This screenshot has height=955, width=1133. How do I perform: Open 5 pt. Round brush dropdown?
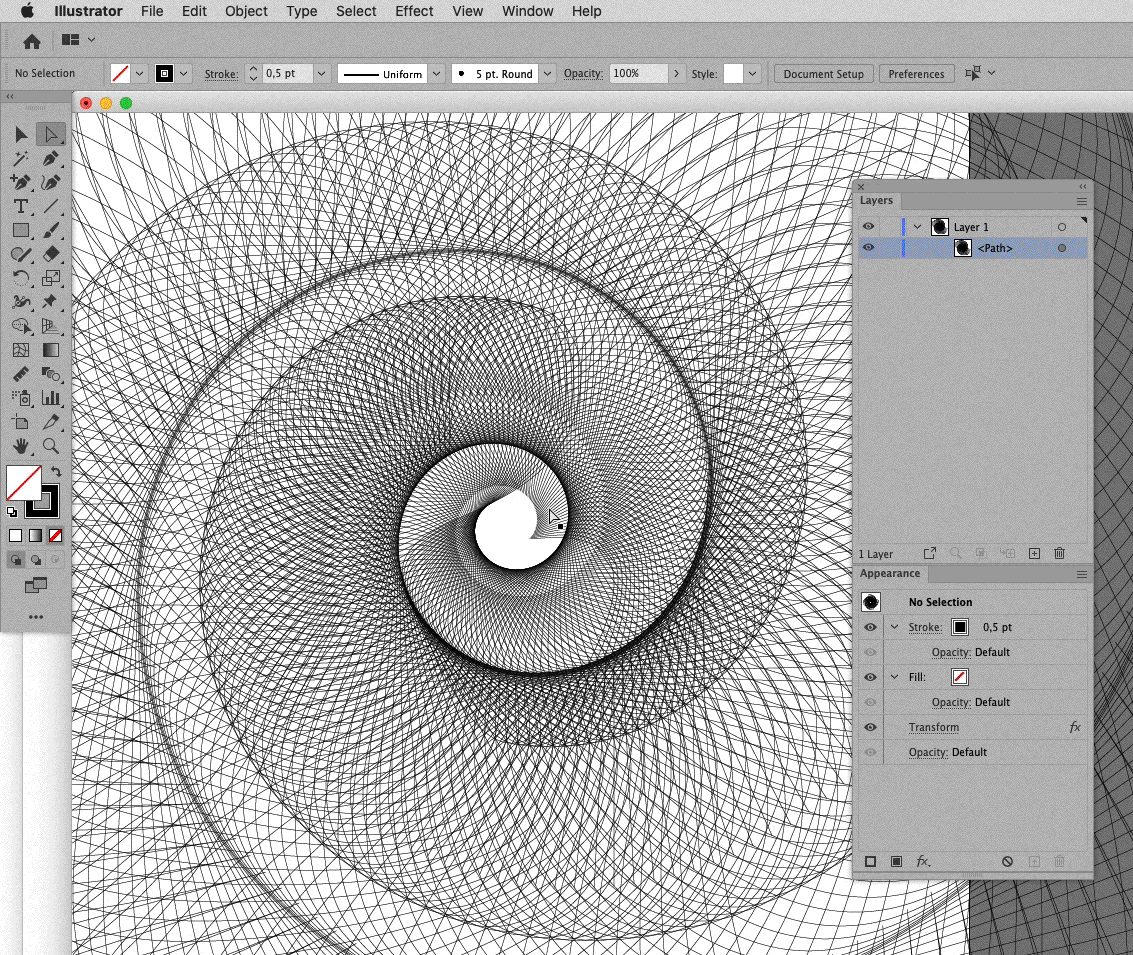click(547, 74)
